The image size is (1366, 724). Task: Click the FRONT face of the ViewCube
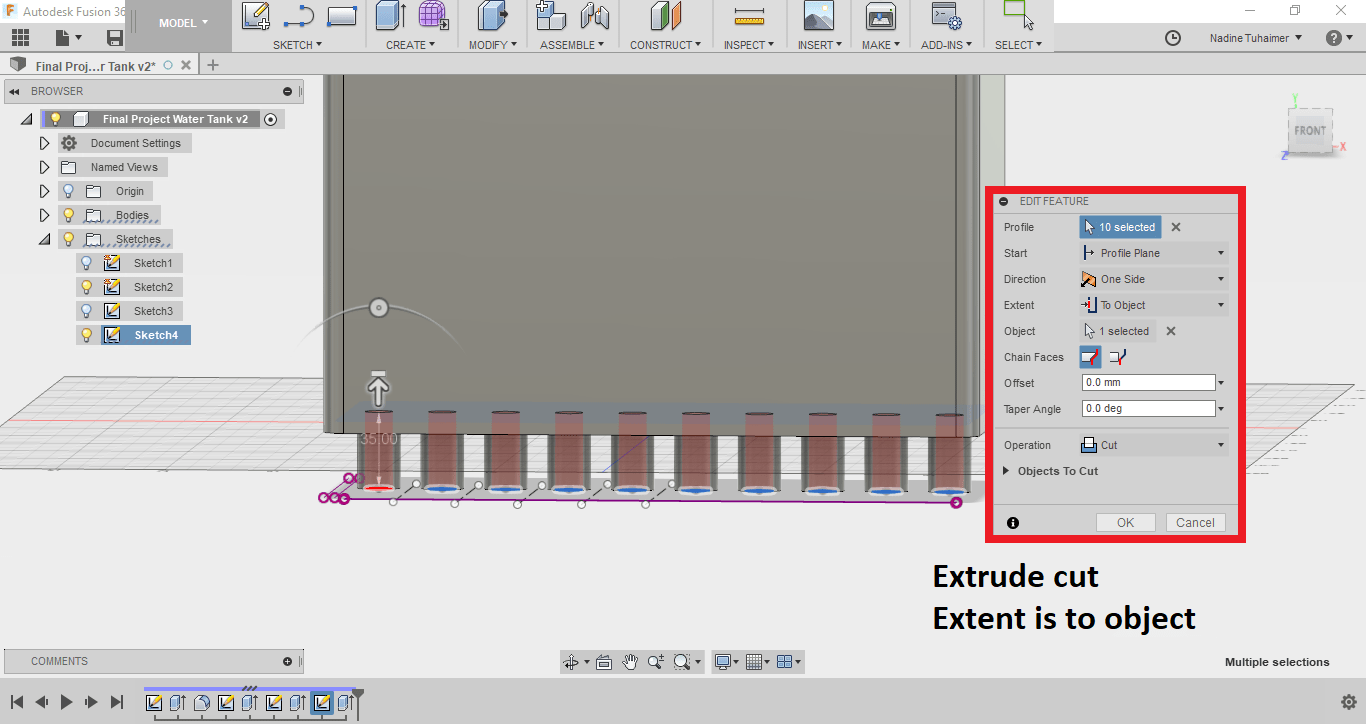click(x=1310, y=131)
